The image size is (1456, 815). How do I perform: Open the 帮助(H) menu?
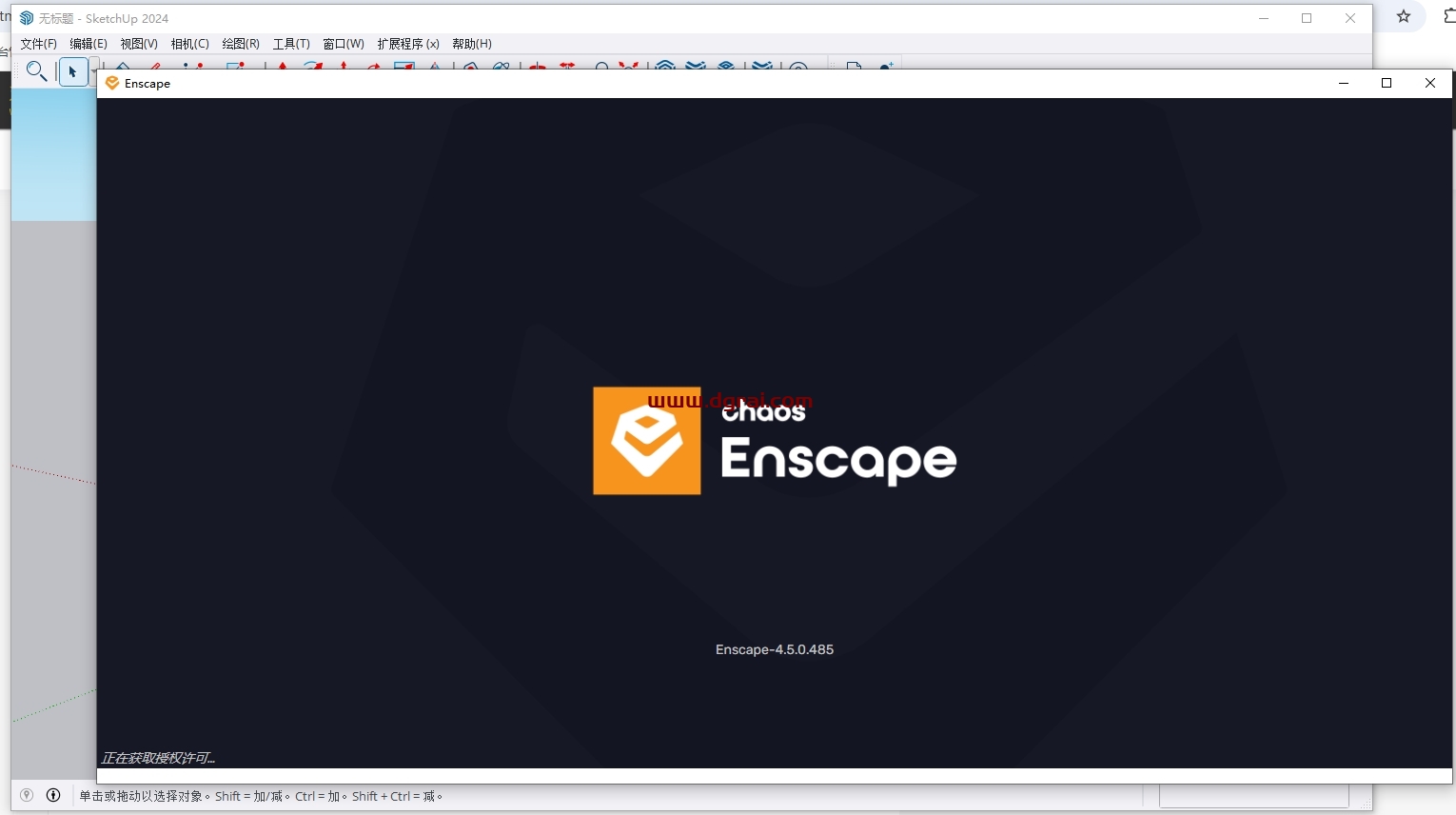point(472,44)
